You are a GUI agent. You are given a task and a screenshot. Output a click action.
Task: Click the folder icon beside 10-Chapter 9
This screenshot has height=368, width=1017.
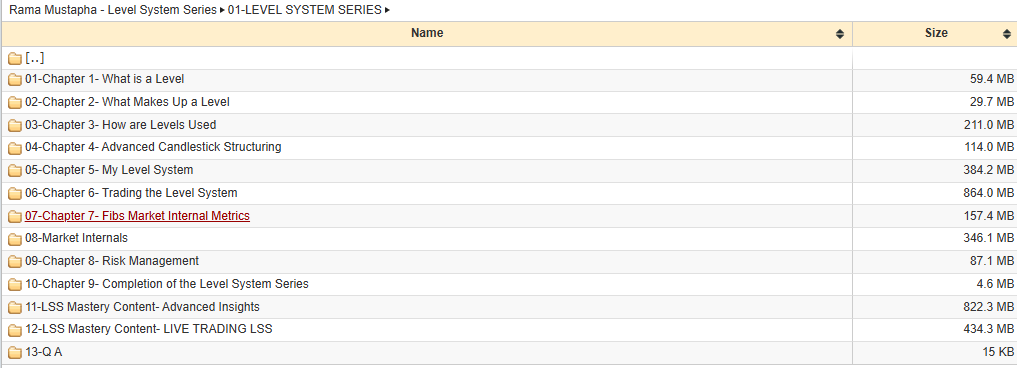point(14,284)
